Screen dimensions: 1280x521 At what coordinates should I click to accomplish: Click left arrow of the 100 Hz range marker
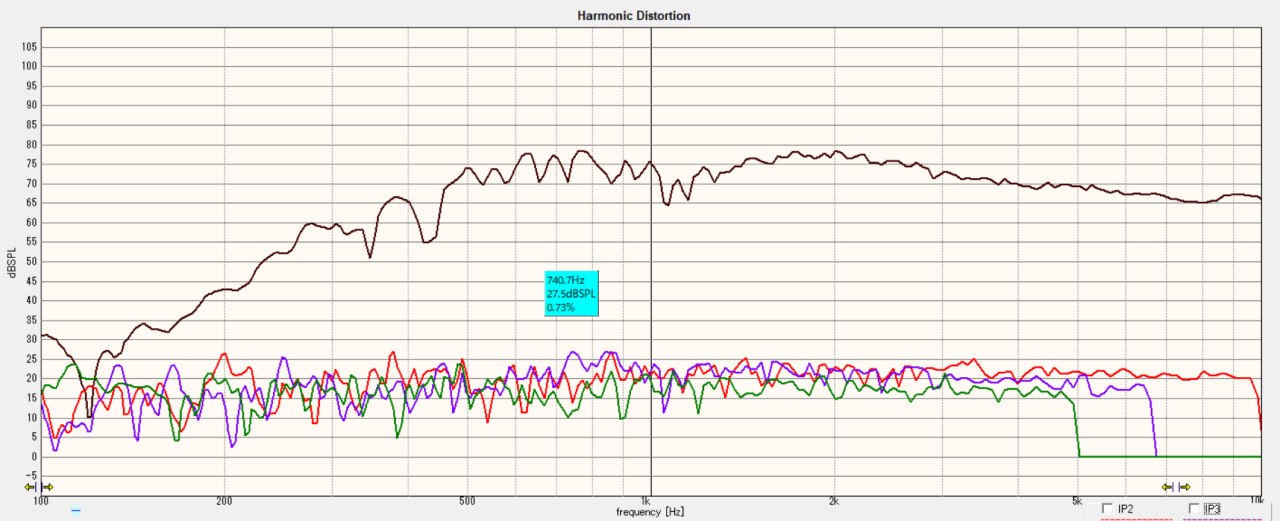31,487
